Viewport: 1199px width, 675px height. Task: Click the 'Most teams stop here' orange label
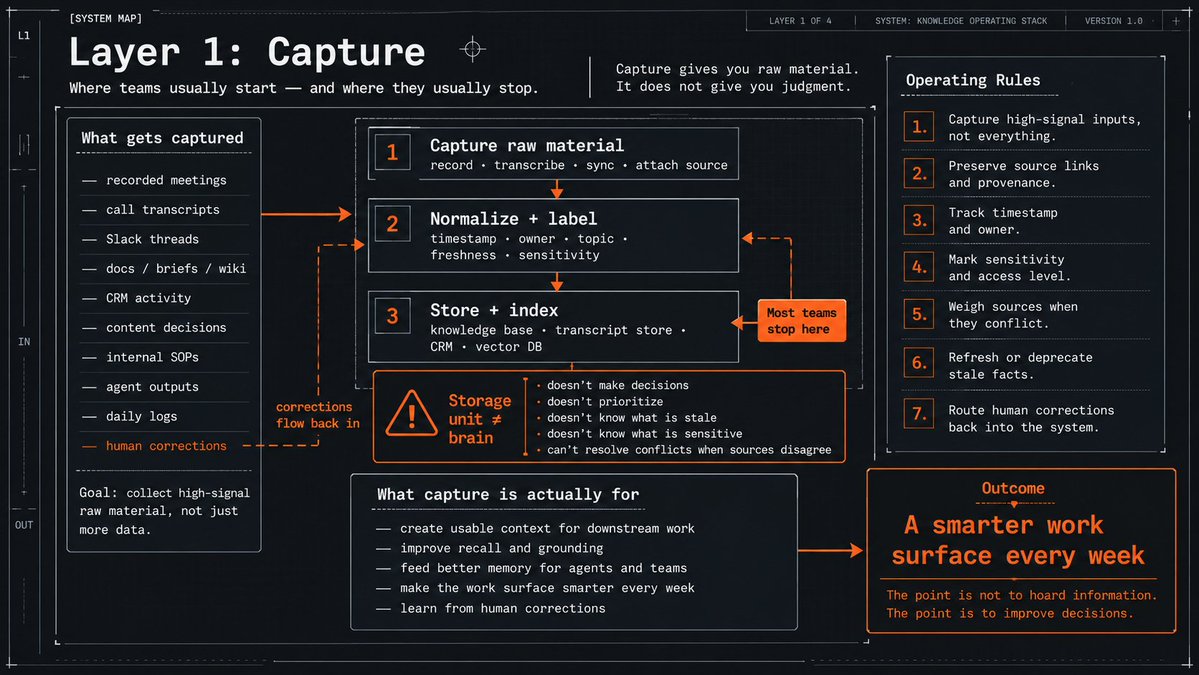(801, 320)
